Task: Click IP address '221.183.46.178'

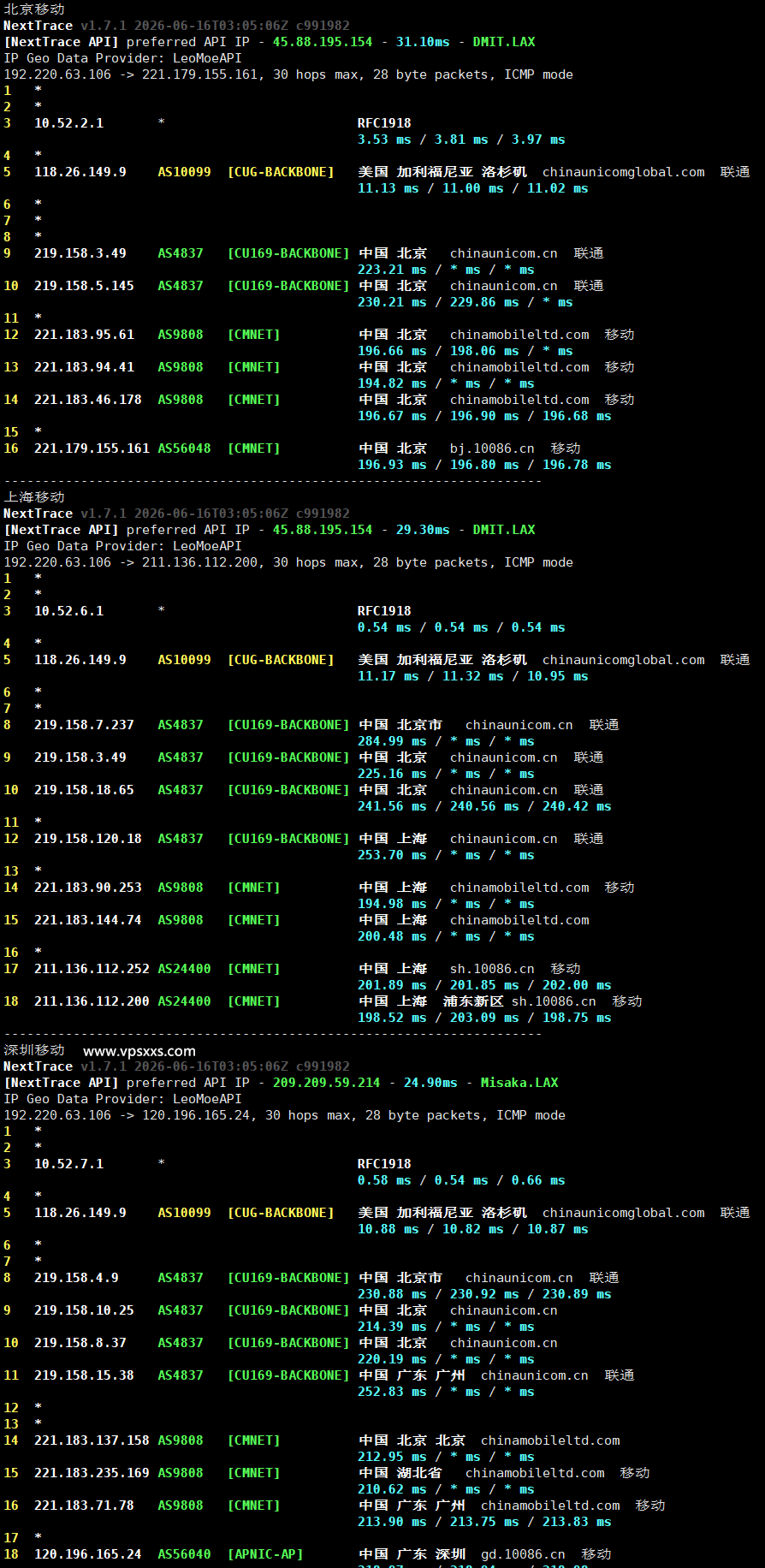Action: point(88,399)
